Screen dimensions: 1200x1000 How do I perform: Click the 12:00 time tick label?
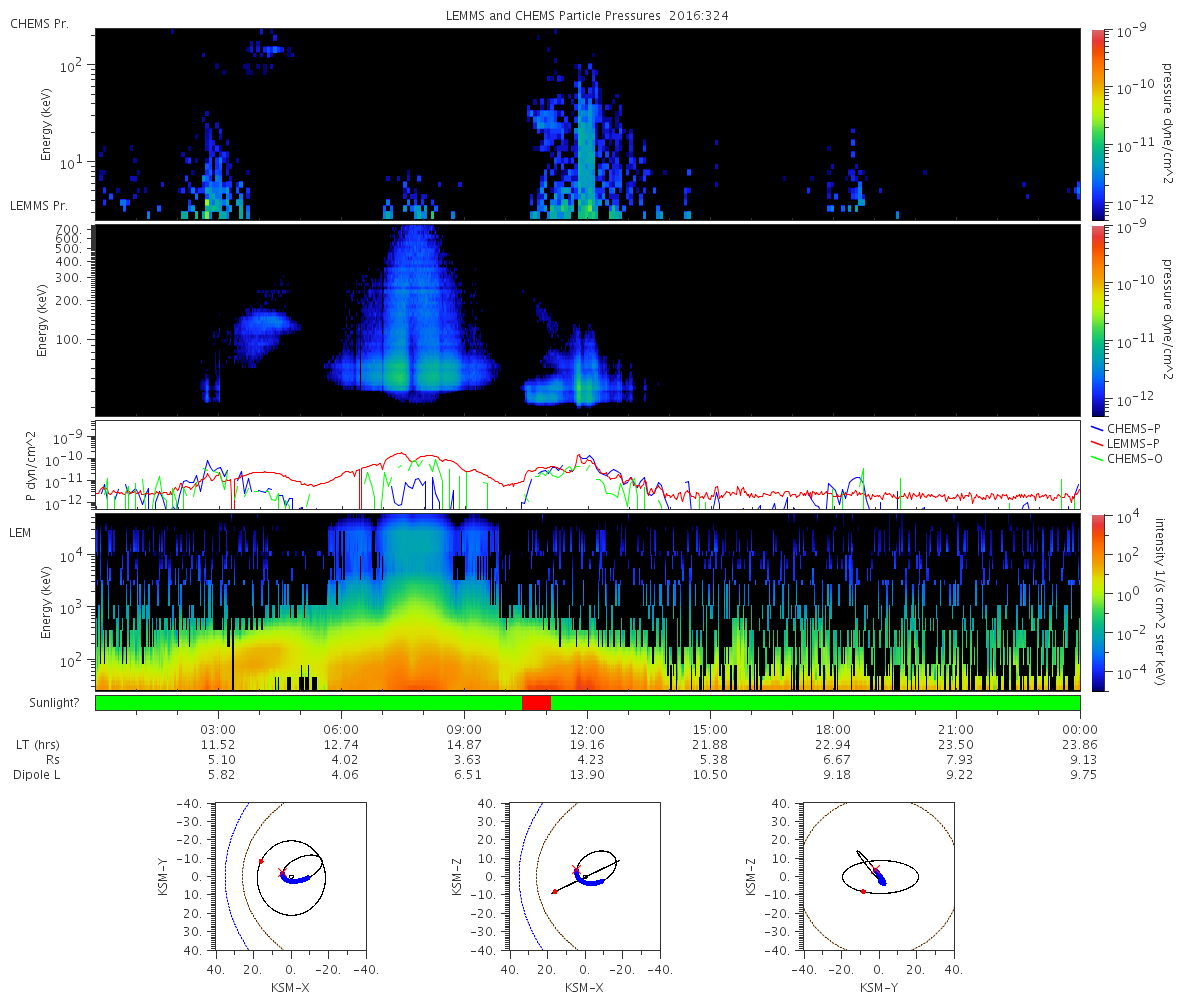coord(587,730)
